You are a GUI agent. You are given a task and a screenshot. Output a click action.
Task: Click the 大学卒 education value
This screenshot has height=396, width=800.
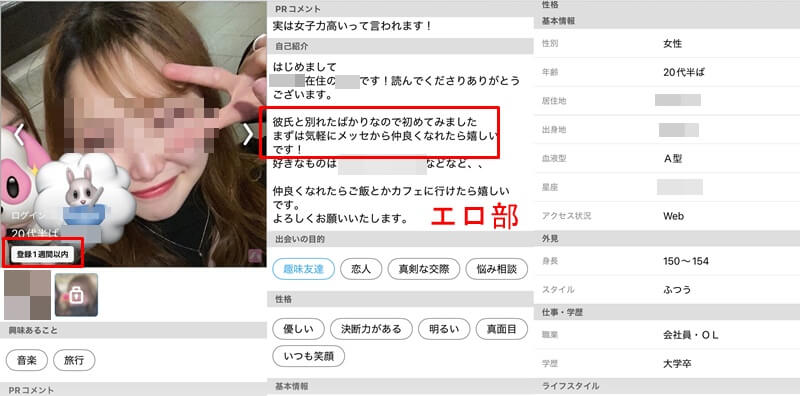tap(677, 364)
